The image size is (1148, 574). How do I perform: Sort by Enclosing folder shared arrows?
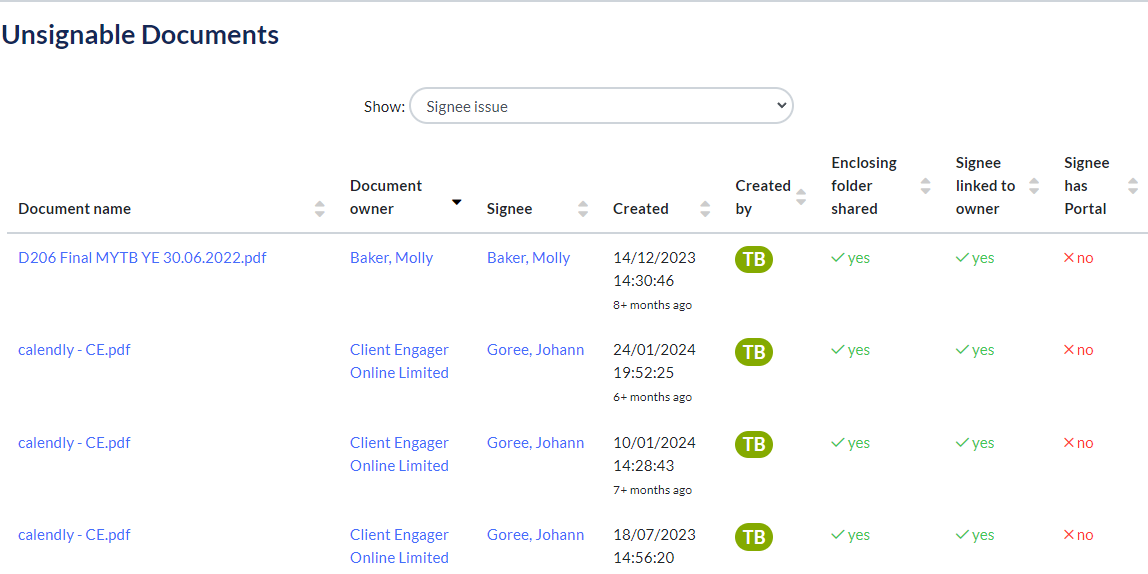coord(925,186)
